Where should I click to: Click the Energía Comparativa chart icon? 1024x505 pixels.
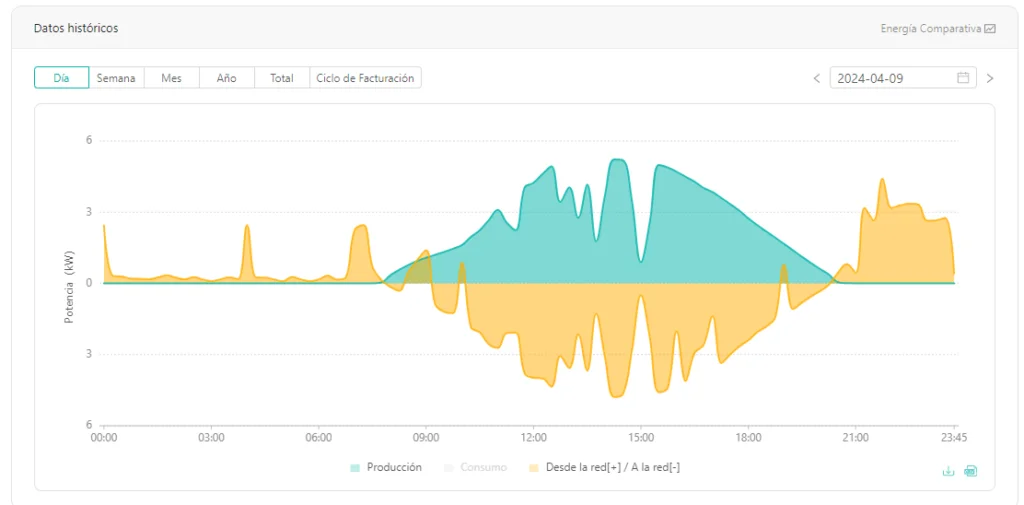[x=990, y=29]
